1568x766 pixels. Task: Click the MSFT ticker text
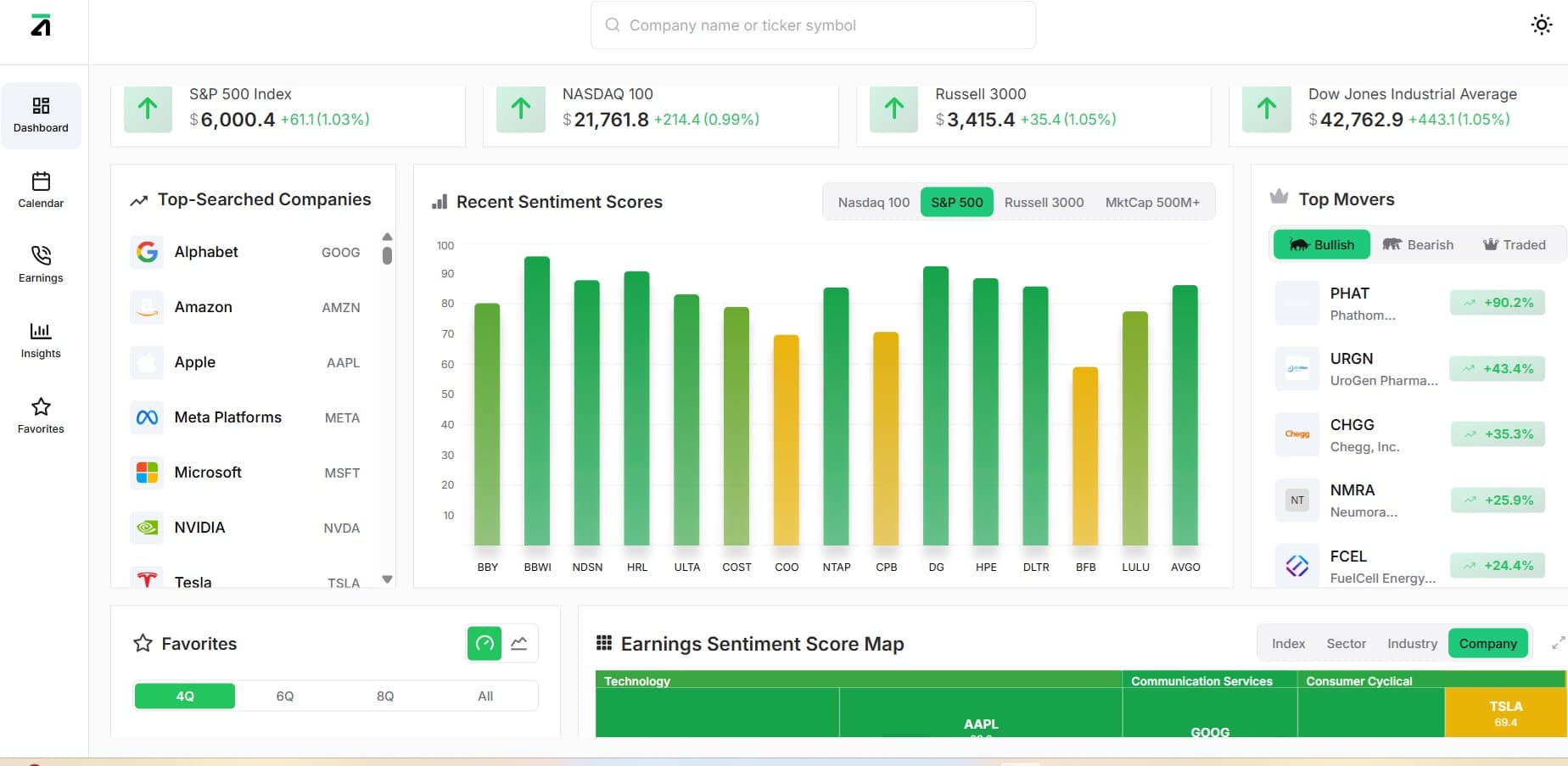tap(342, 473)
